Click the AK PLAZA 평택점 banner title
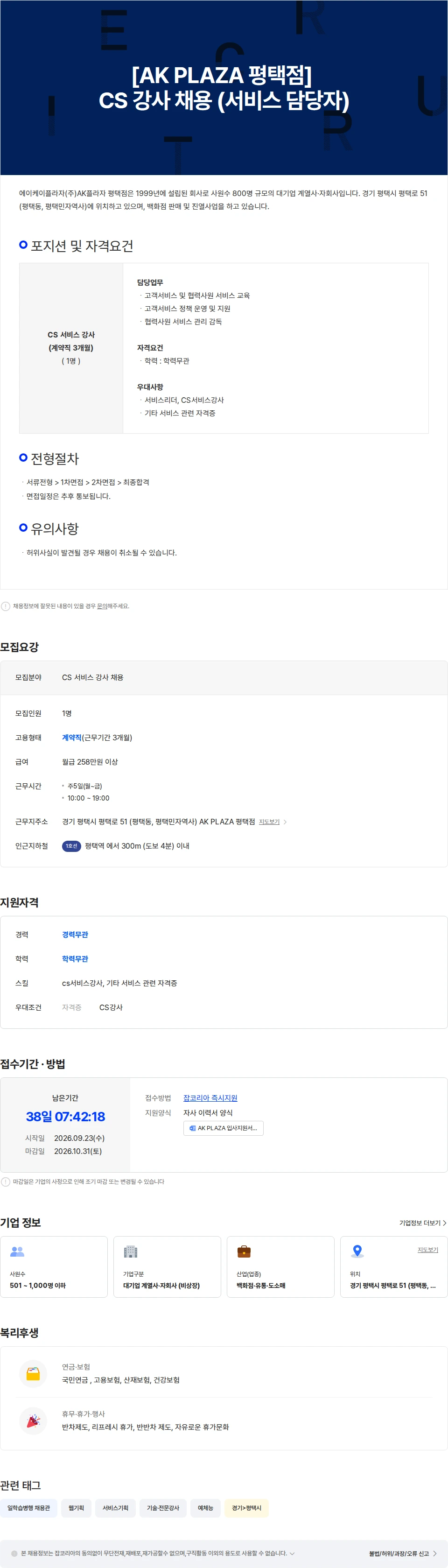The image size is (448, 1568). pos(224,88)
